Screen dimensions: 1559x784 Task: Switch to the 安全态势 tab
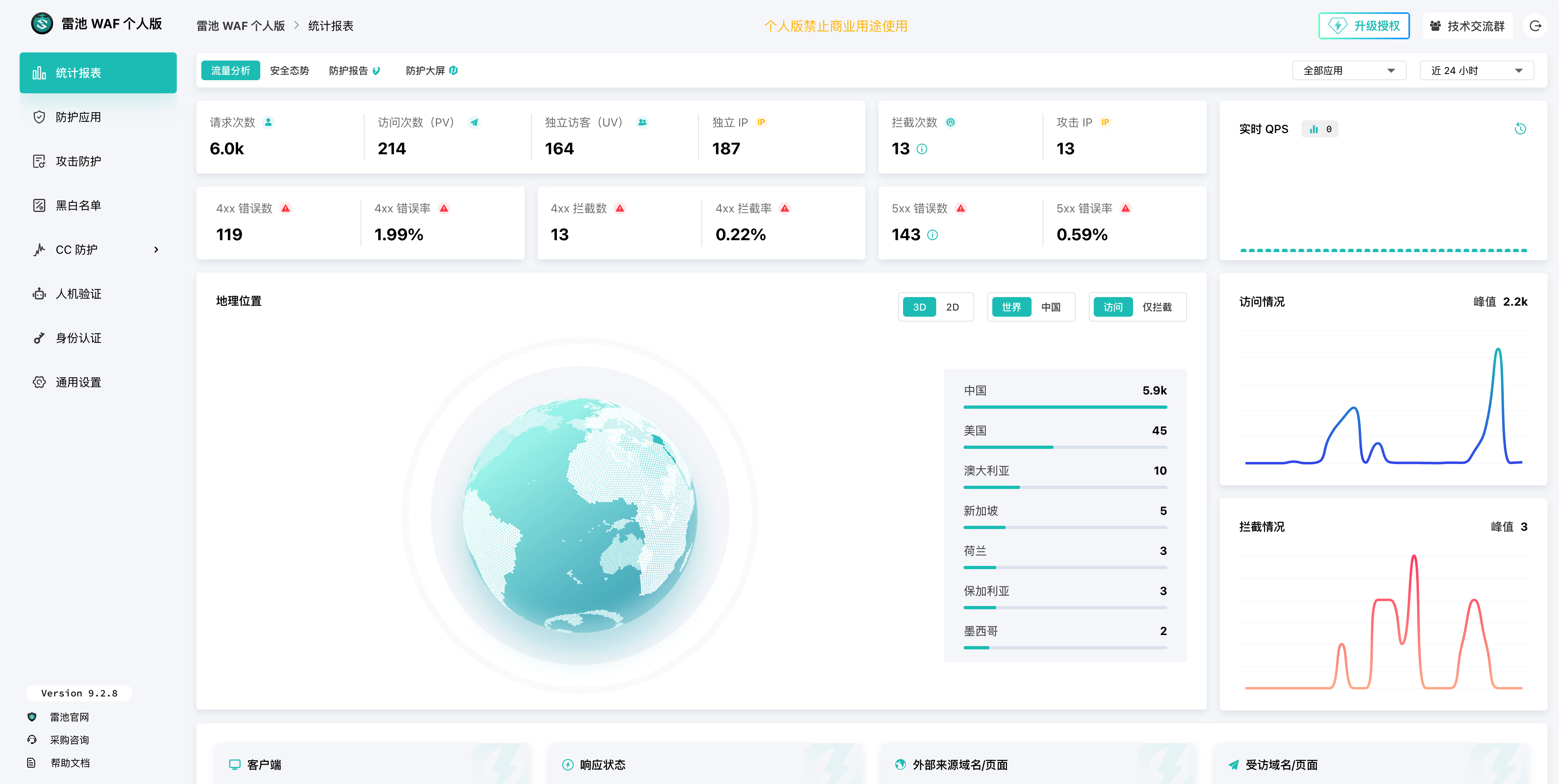(289, 71)
